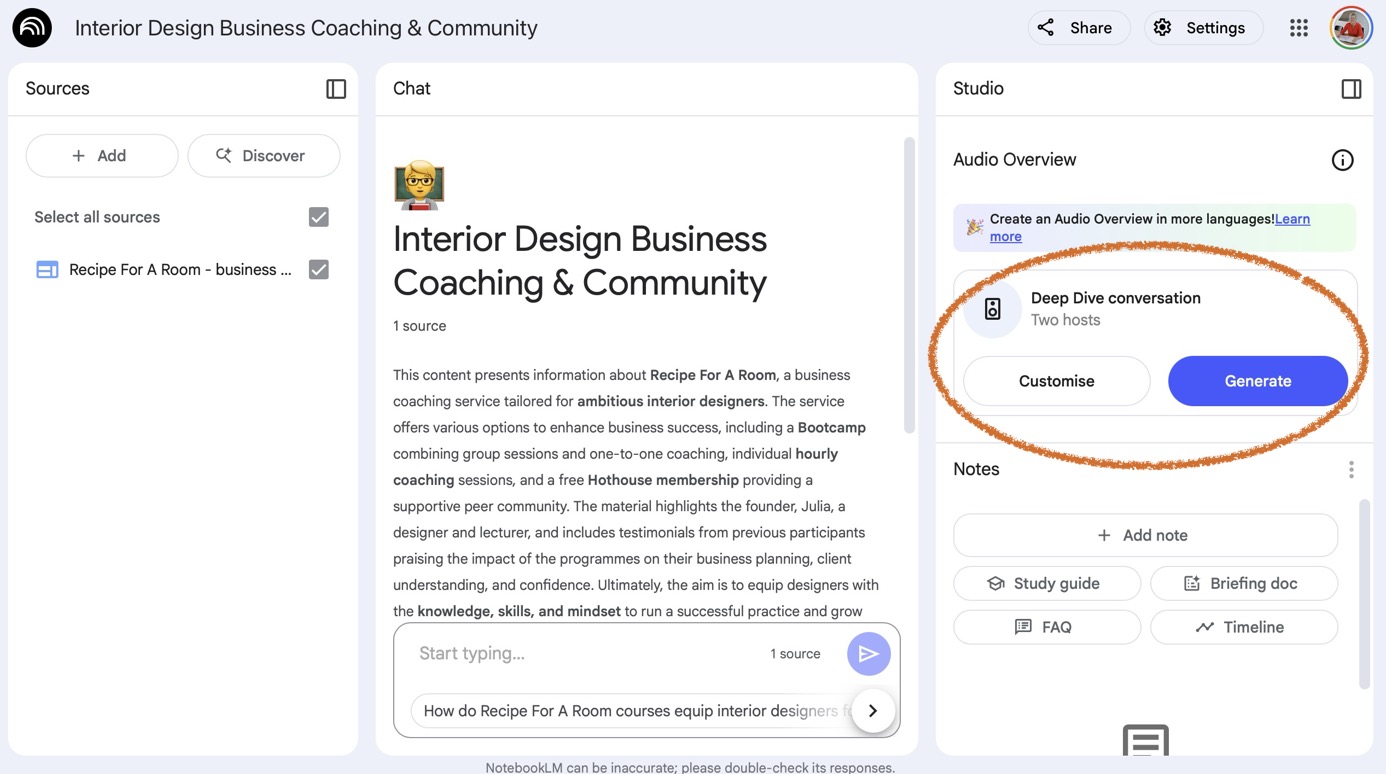1386x774 pixels.
Task: Open Recipe For A Room source
Action: click(x=180, y=269)
